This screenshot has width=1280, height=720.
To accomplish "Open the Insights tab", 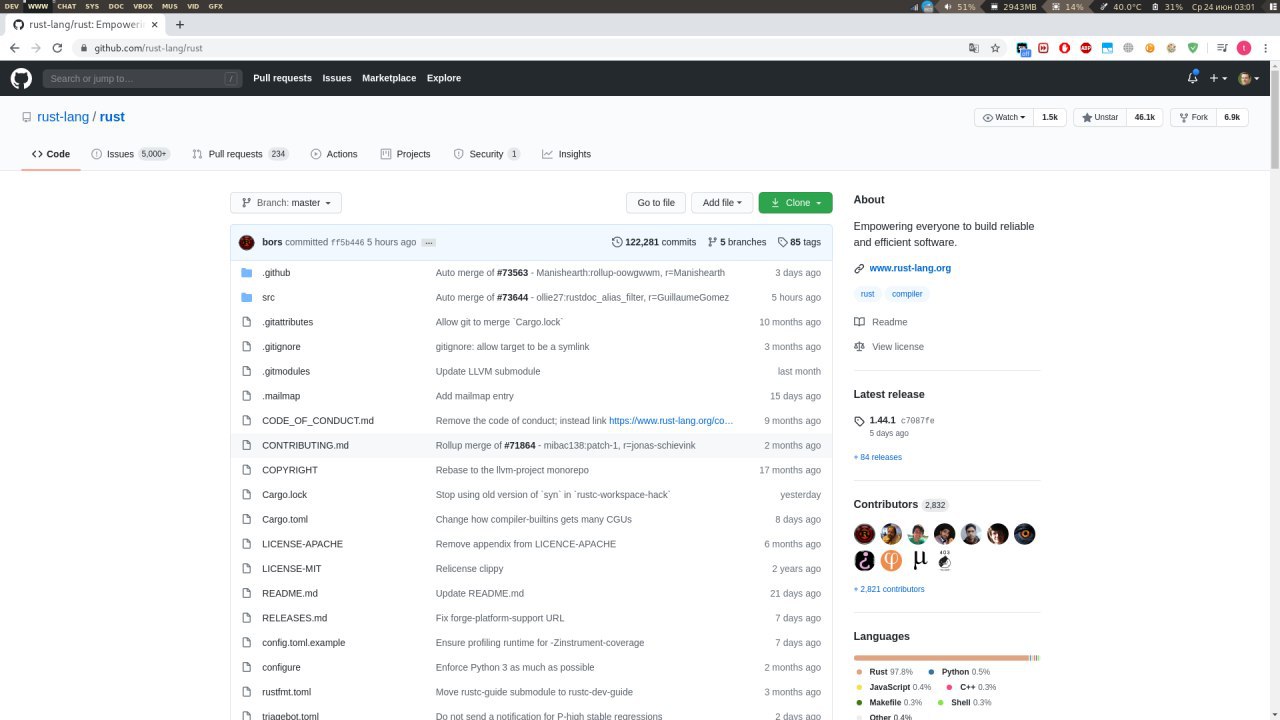I will (x=566, y=154).
